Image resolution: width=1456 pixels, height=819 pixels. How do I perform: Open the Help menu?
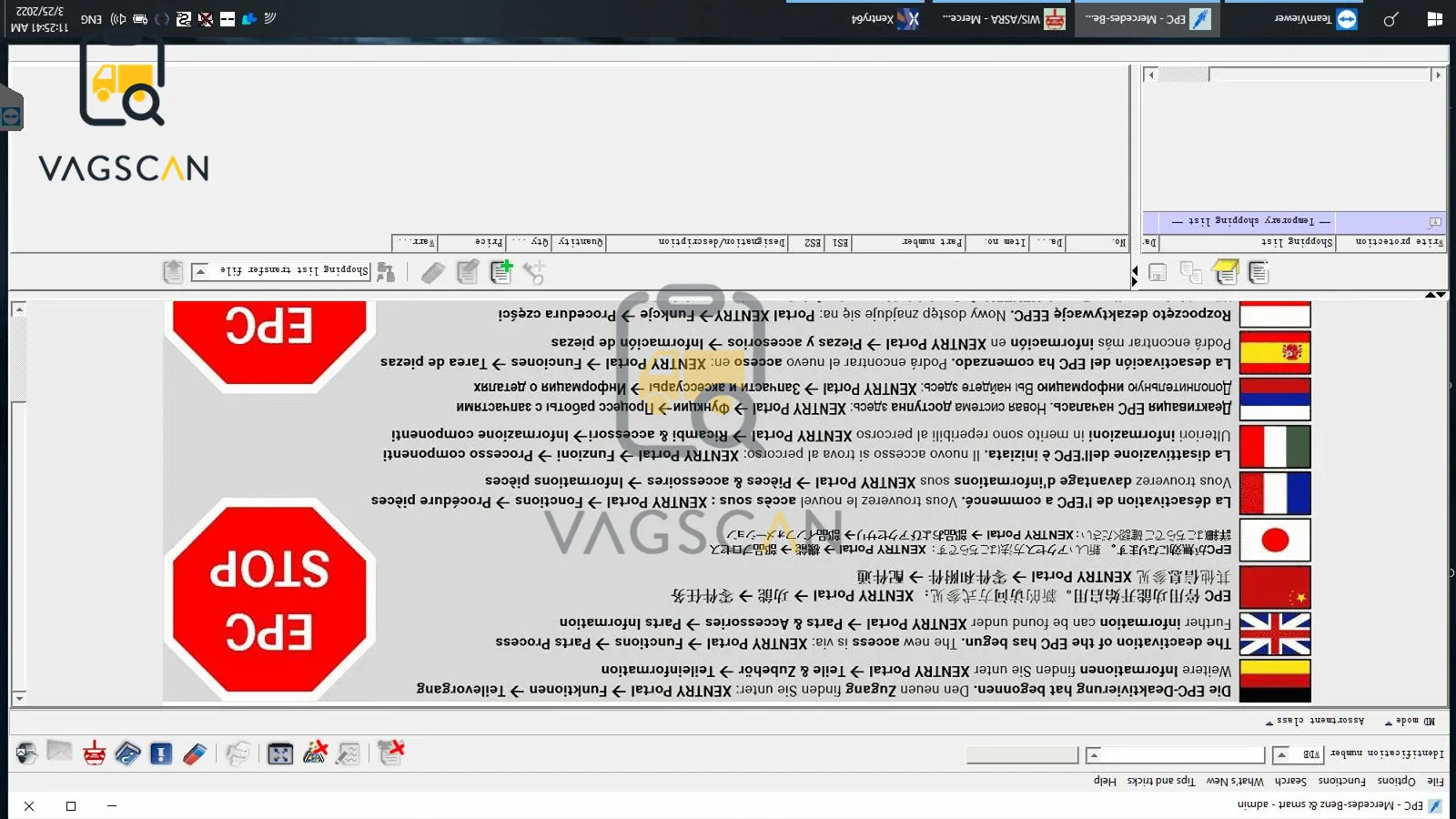pyautogui.click(x=1105, y=781)
